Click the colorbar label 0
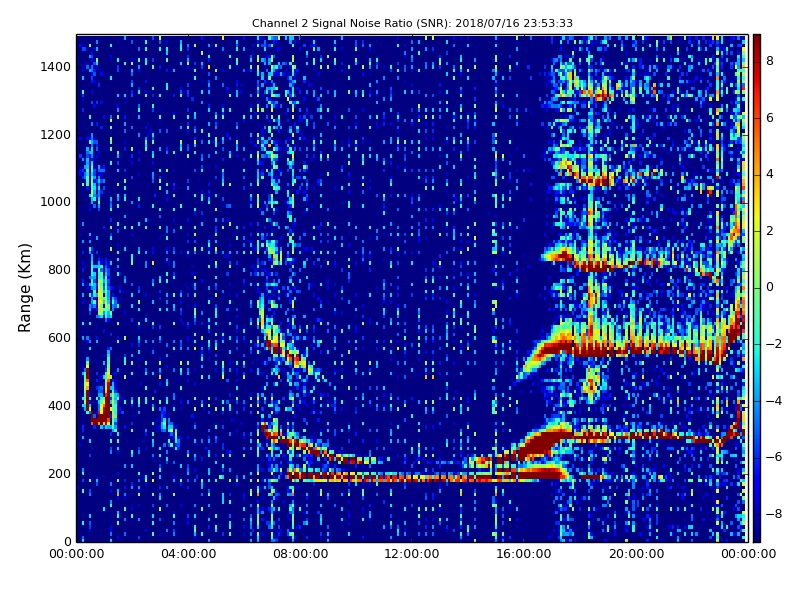The image size is (800, 600). tap(770, 287)
